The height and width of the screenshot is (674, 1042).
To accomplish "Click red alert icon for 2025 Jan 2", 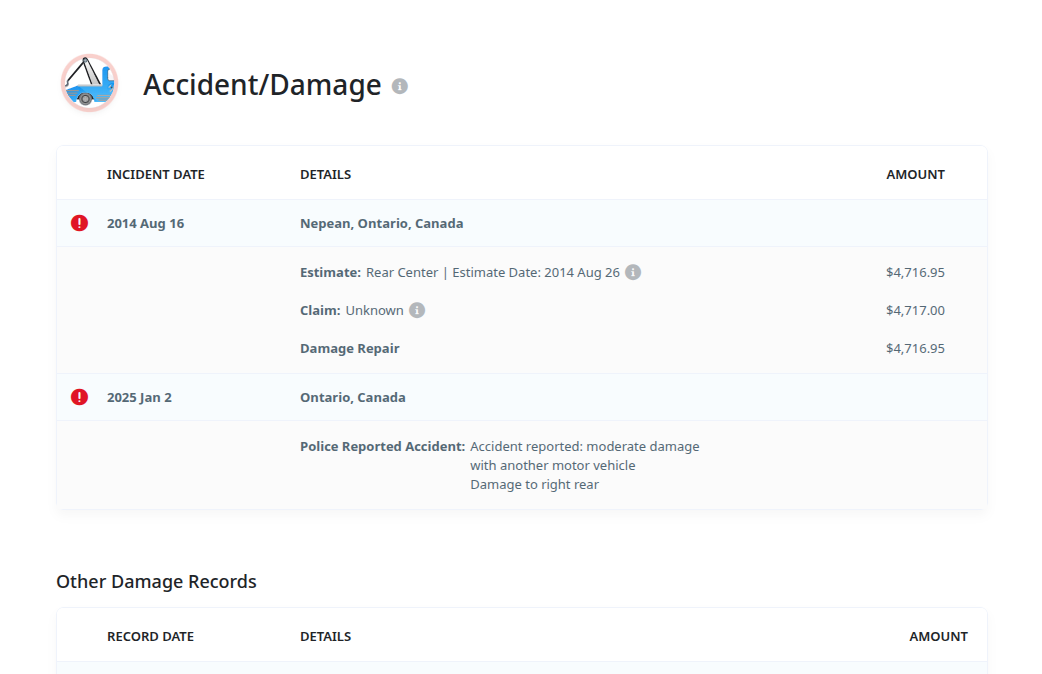I will pos(80,397).
